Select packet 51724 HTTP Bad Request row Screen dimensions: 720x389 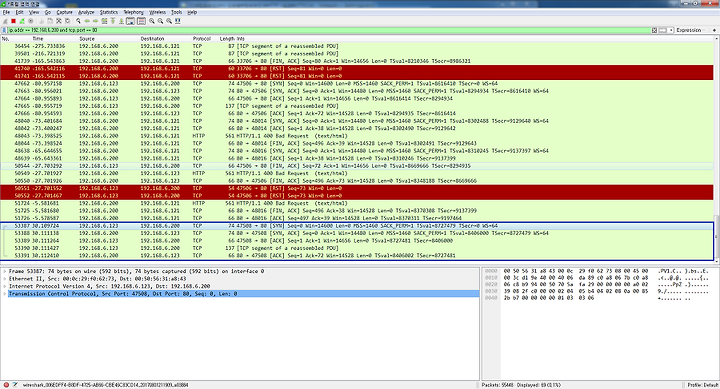pos(357,203)
